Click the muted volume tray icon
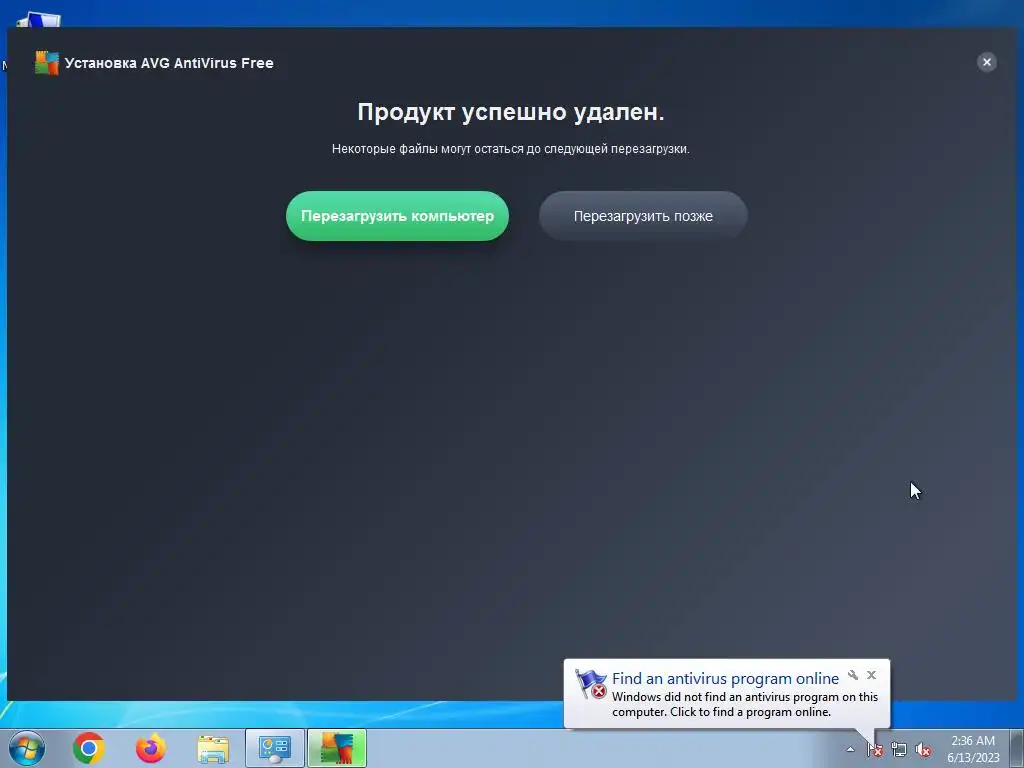Viewport: 1024px width, 768px height. tap(923, 749)
